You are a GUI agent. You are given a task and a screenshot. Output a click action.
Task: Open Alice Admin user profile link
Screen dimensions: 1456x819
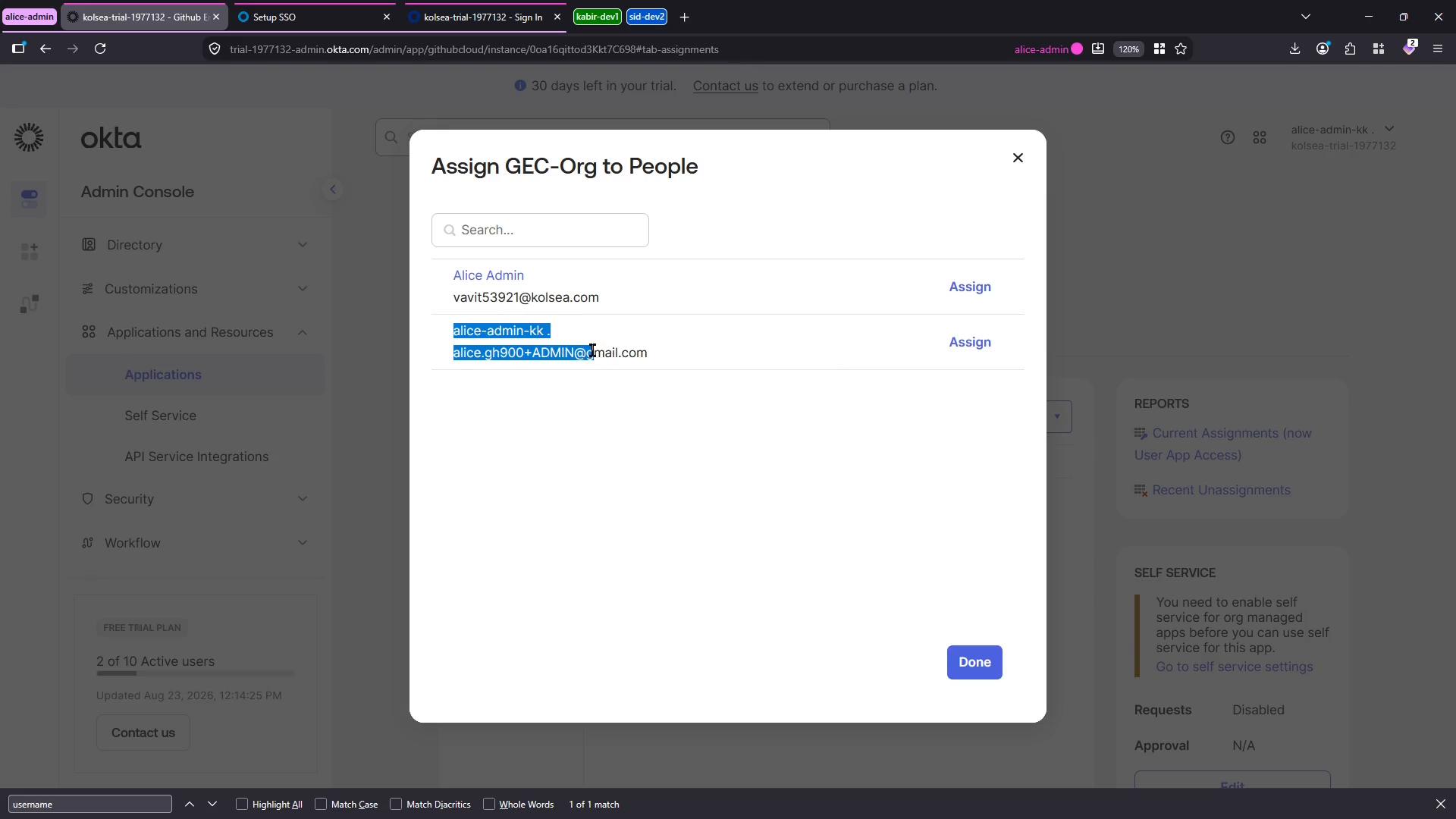point(488,275)
